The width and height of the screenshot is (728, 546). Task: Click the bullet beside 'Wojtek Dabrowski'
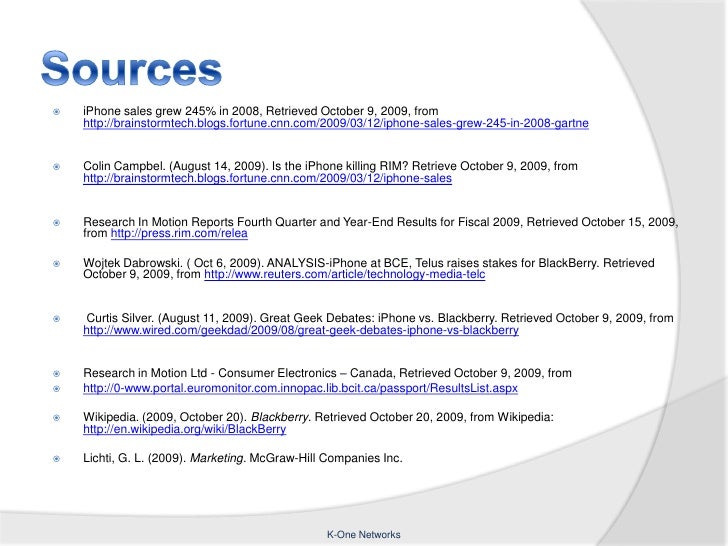click(57, 263)
